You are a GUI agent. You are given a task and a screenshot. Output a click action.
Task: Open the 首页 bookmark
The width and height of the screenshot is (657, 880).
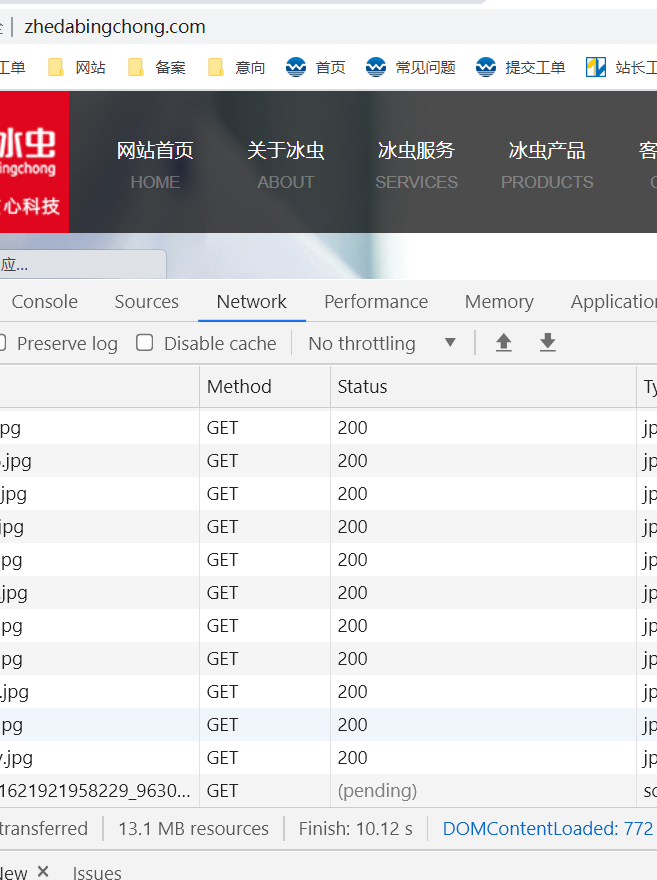point(315,67)
